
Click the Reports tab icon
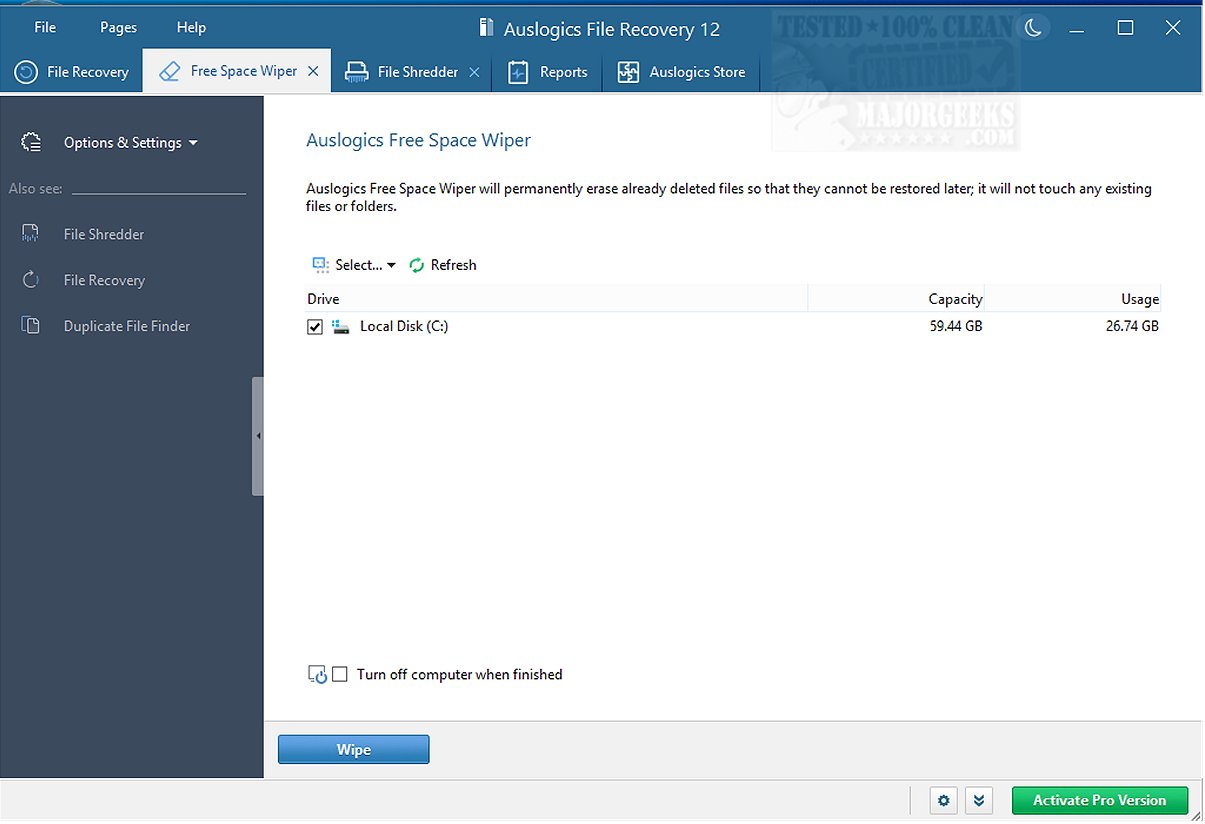518,72
